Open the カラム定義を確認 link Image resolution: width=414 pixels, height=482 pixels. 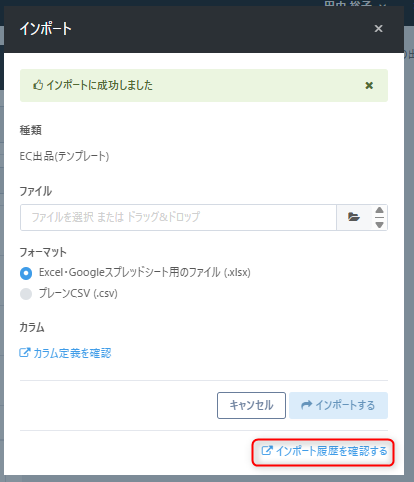click(65, 353)
